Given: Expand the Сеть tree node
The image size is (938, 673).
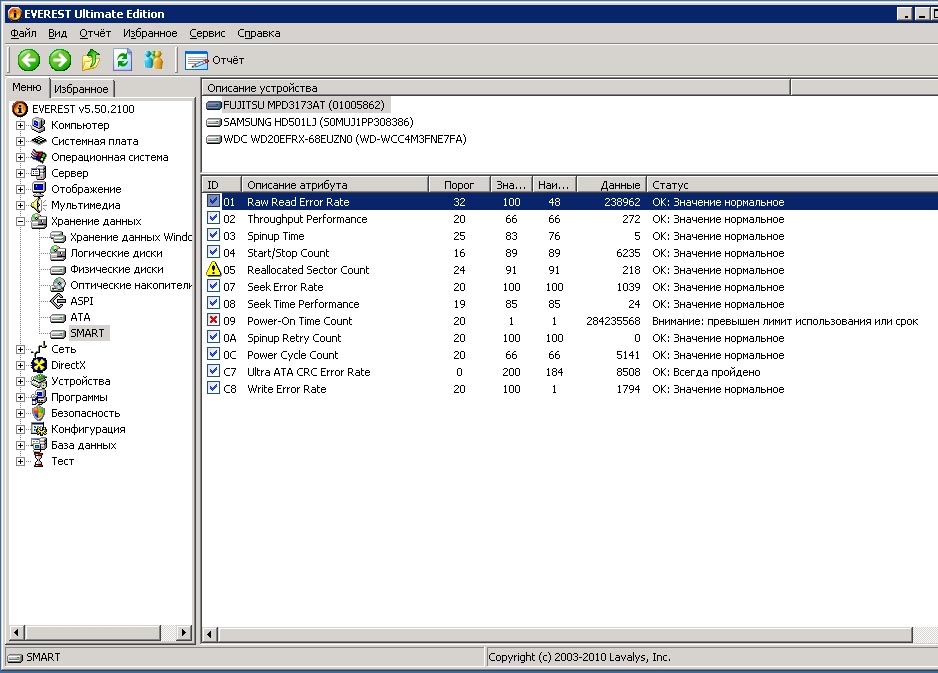Looking at the screenshot, I should [20, 349].
